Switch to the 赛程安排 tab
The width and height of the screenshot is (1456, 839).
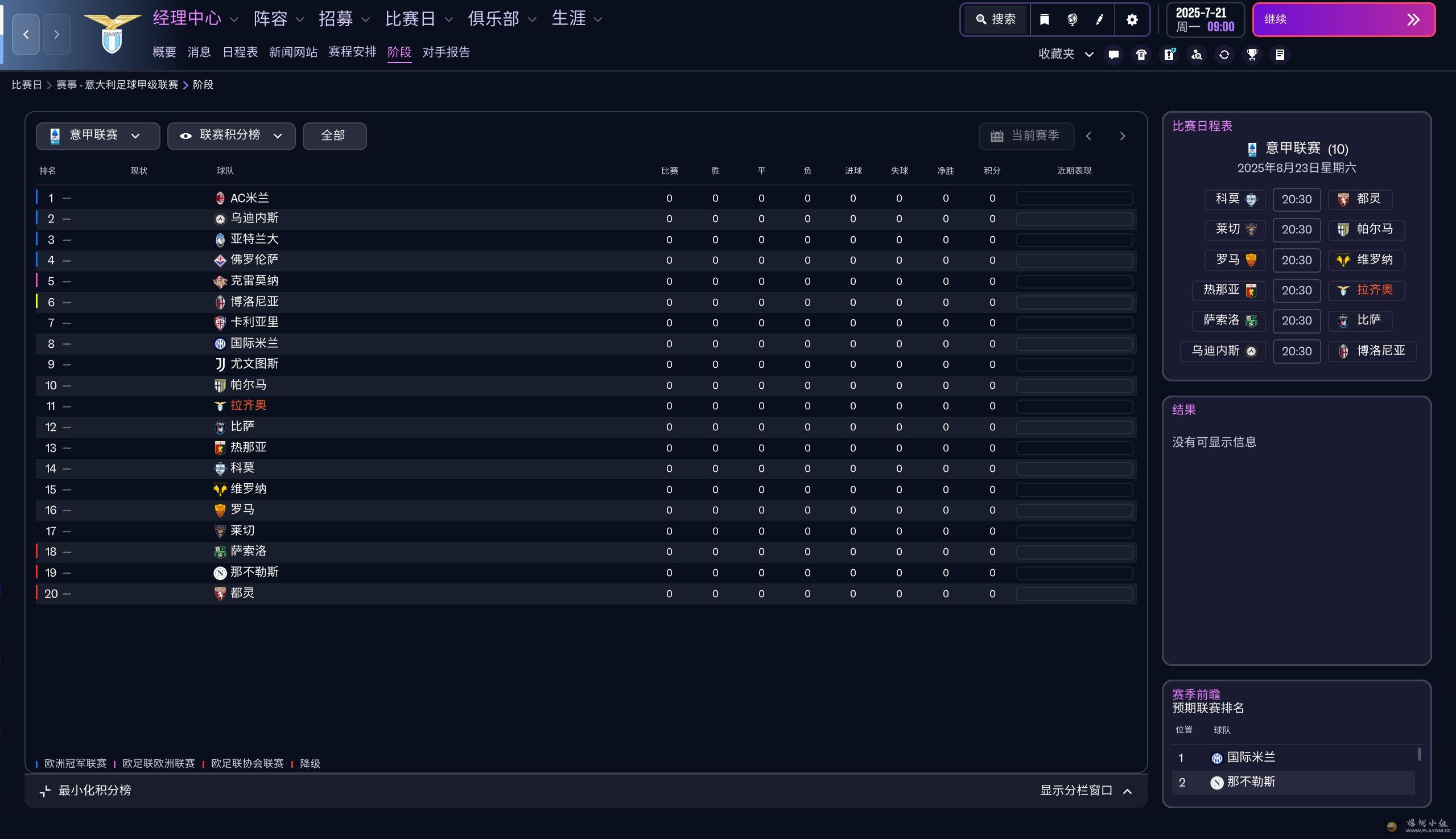[x=352, y=52]
